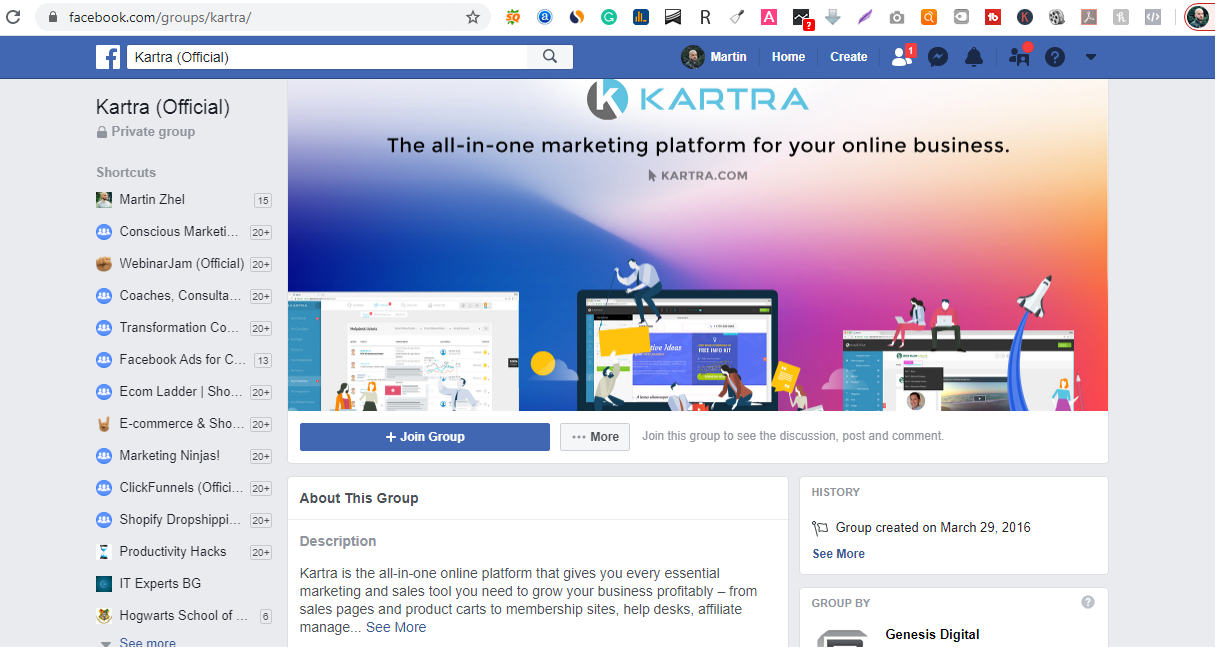Click the Kartra cover photo

[698, 245]
